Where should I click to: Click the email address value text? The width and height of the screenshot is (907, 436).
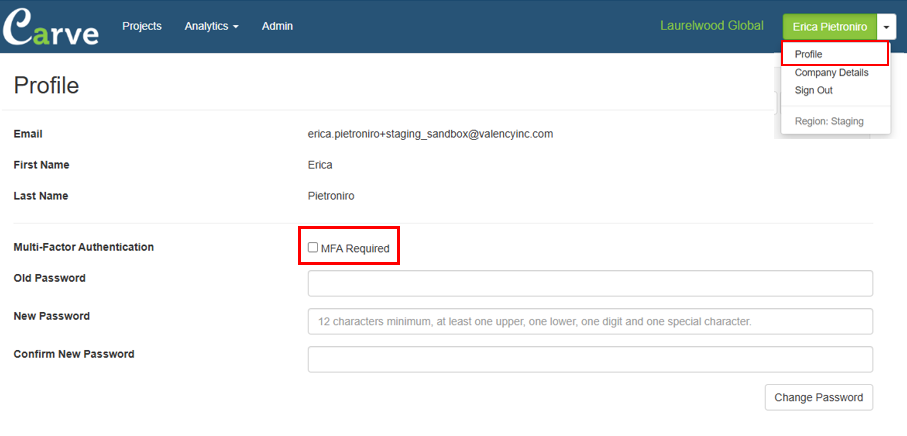coord(430,134)
